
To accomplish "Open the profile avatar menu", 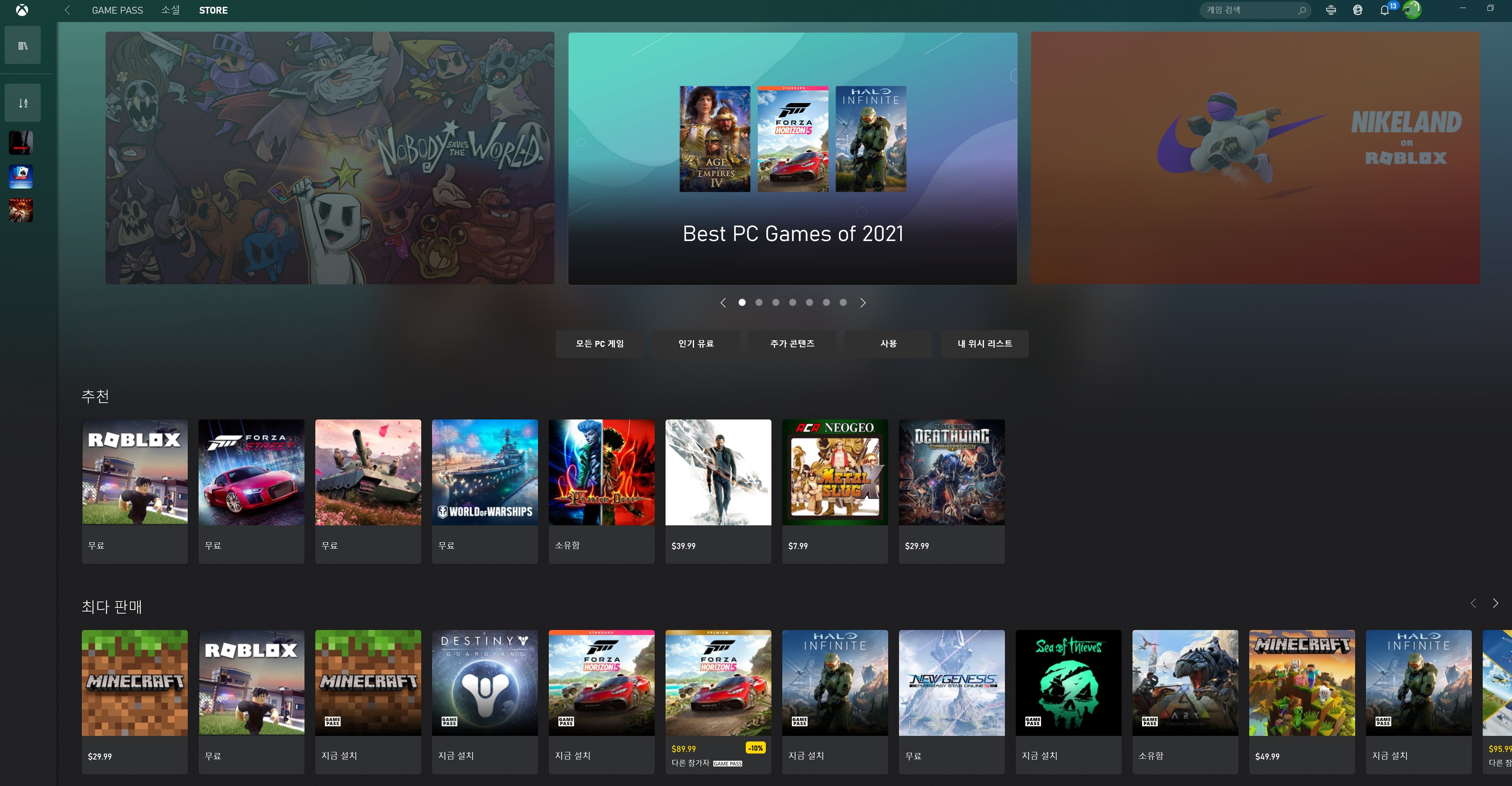I will coord(1412,10).
